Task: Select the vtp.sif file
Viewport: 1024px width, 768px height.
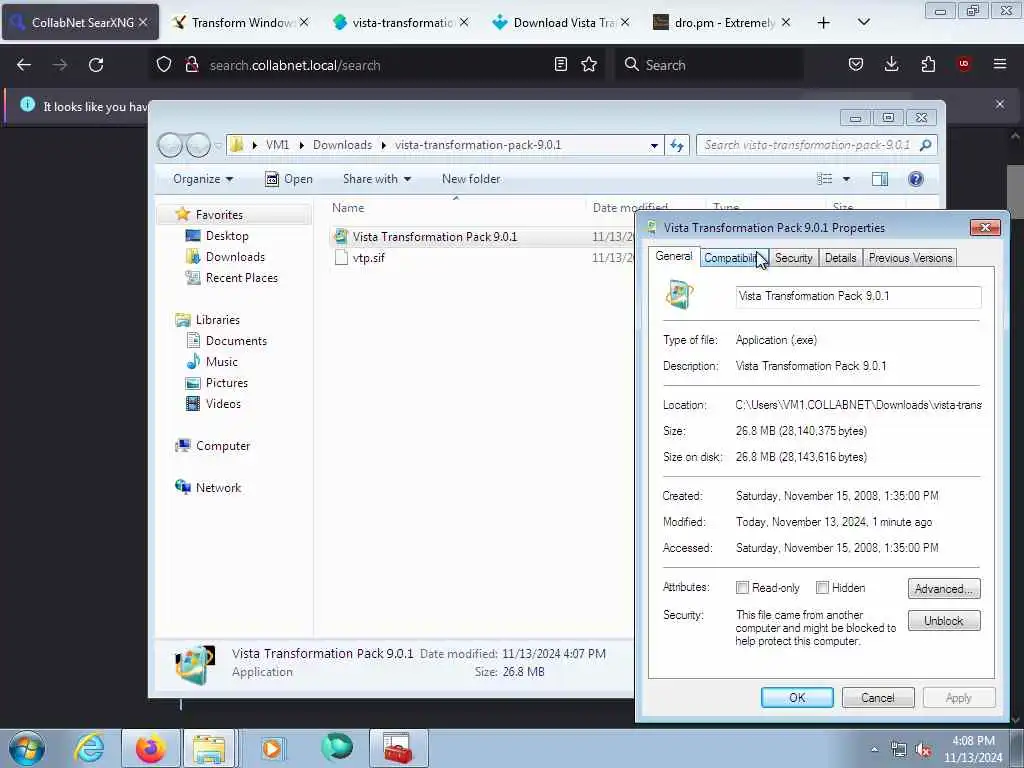Action: [368, 258]
